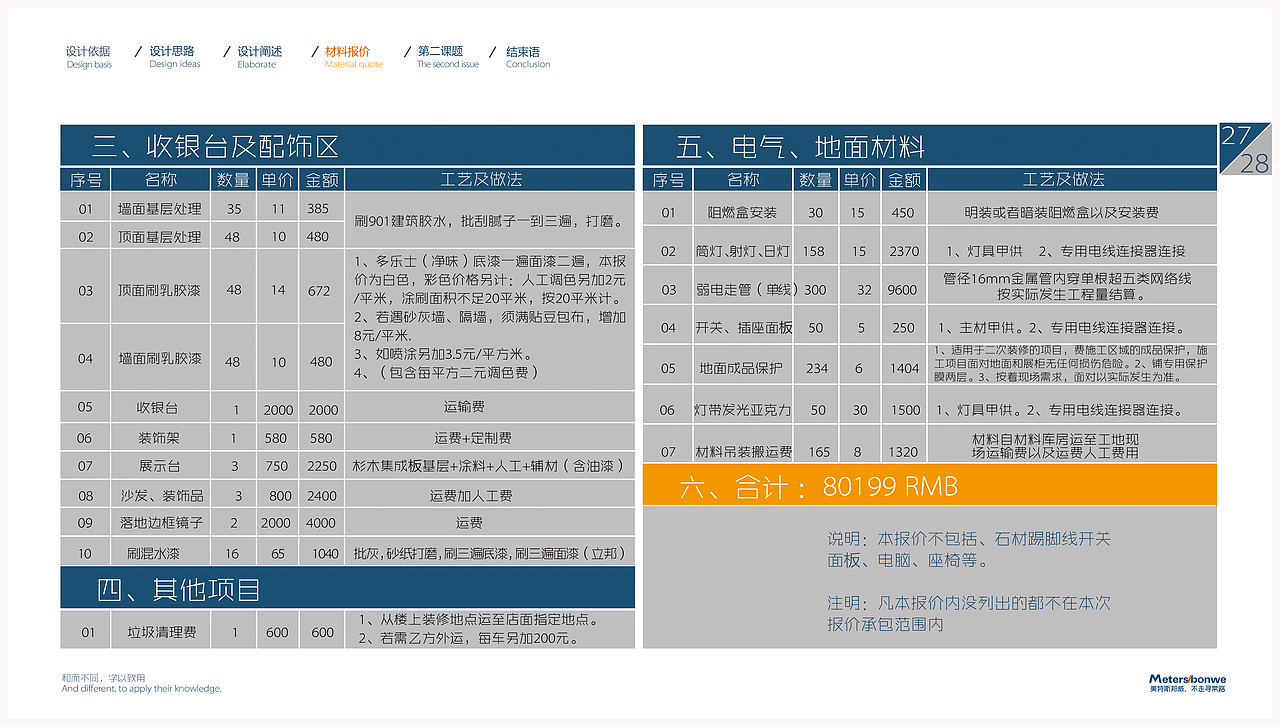Image resolution: width=1280 pixels, height=727 pixels.
Task: Click the 27/28 page number badge
Action: coord(1243,149)
